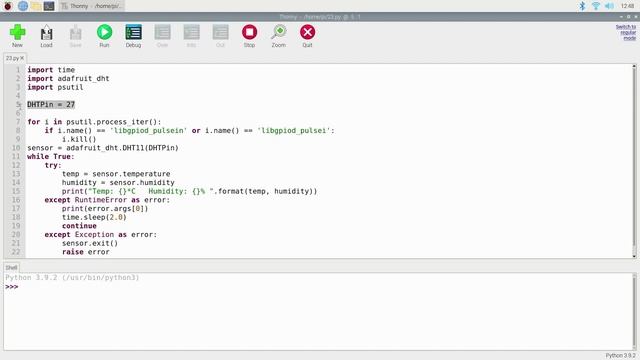Open the Wi-Fi network menu
This screenshot has width=640, height=360.
pos(596,6)
